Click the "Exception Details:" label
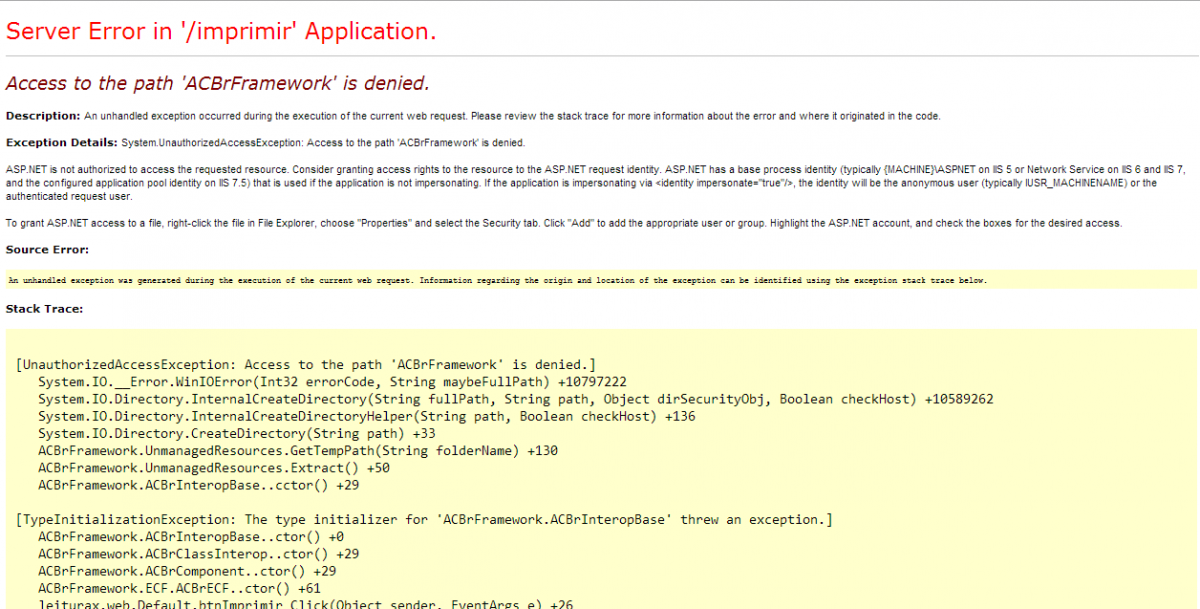The height and width of the screenshot is (609, 1200). click(62, 143)
